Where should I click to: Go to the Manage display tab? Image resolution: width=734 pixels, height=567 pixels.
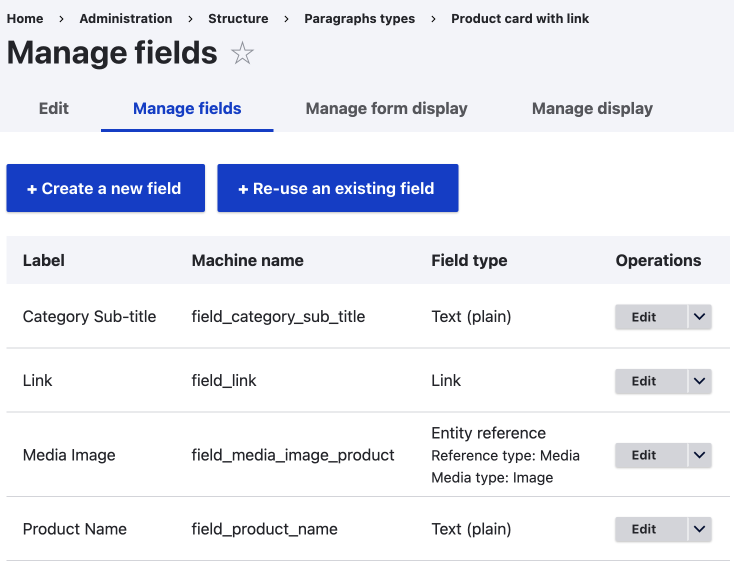coord(592,108)
